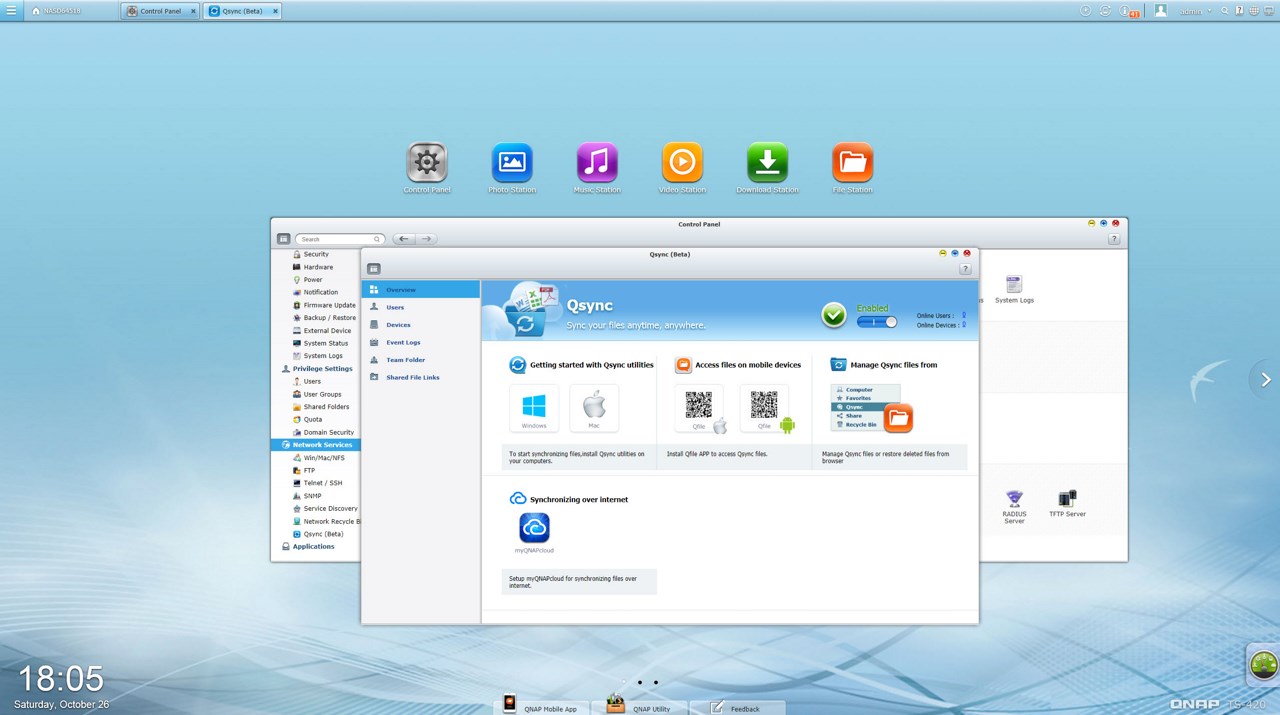1280x715 pixels.
Task: Switch to the Qsync (Beta) taskbar tab
Action: 242,11
